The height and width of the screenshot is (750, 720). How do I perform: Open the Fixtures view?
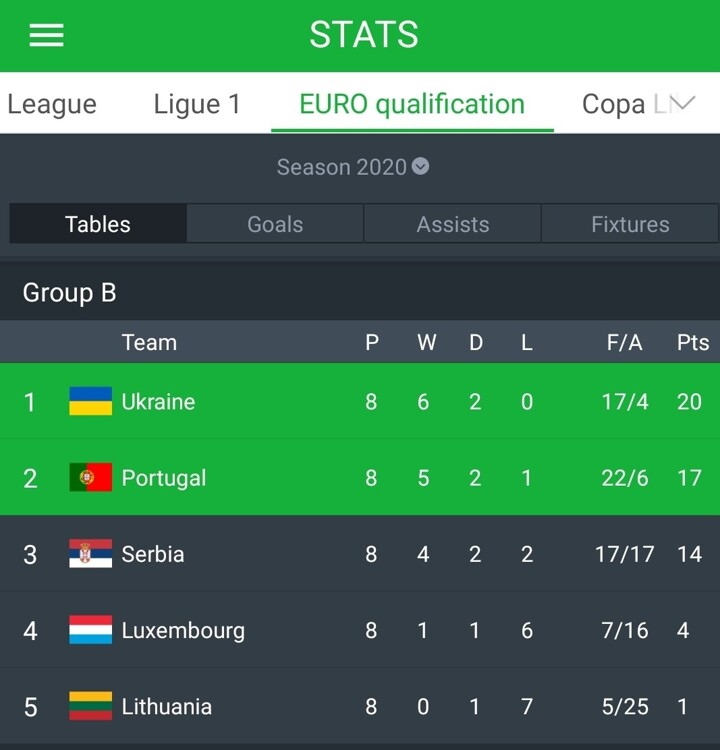(x=630, y=224)
